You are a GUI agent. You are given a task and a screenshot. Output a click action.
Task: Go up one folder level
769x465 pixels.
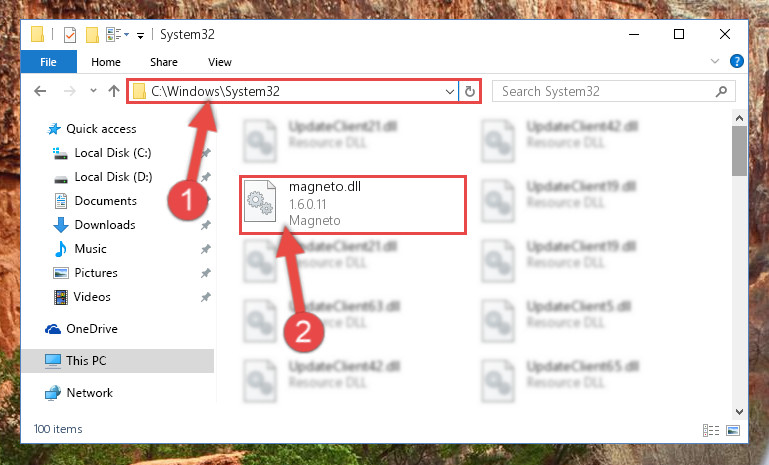tap(114, 91)
